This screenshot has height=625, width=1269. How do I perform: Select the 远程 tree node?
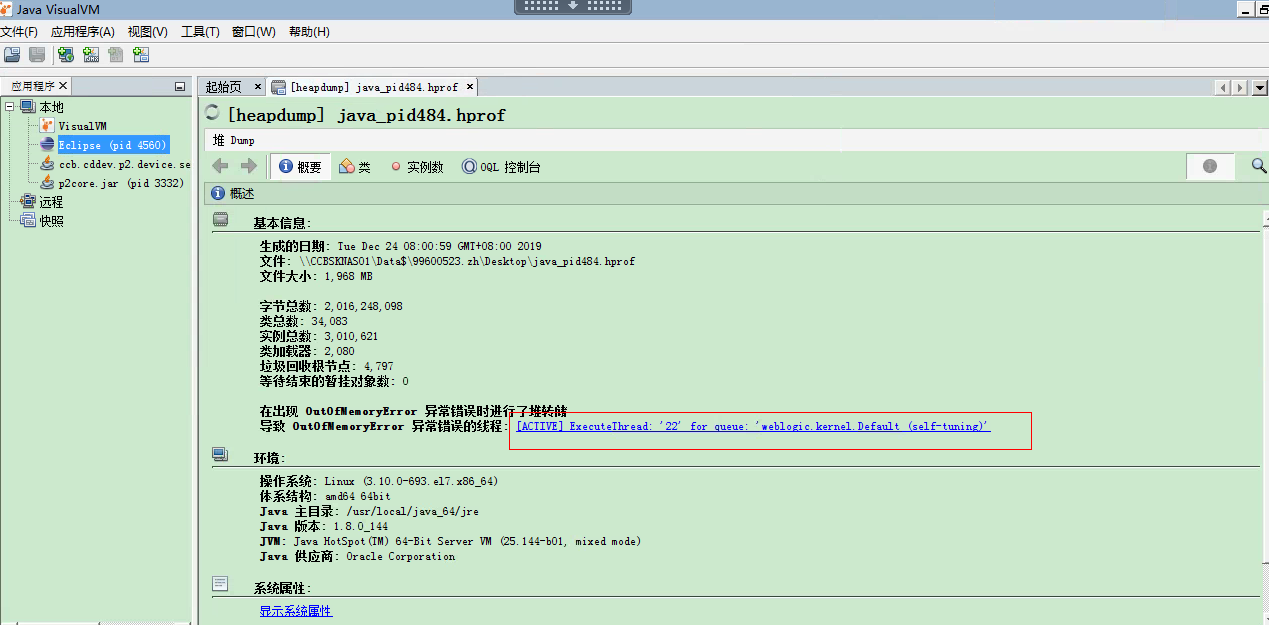pyautogui.click(x=51, y=202)
